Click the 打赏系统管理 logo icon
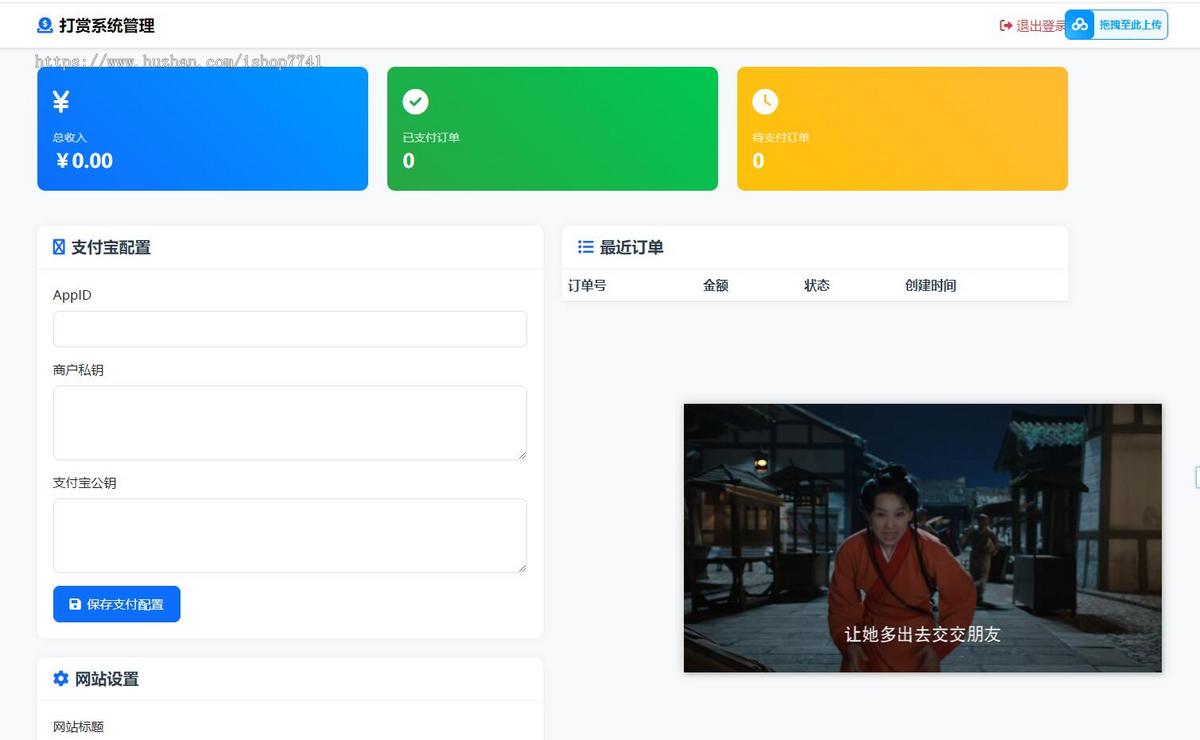This screenshot has width=1200, height=740. click(45, 25)
